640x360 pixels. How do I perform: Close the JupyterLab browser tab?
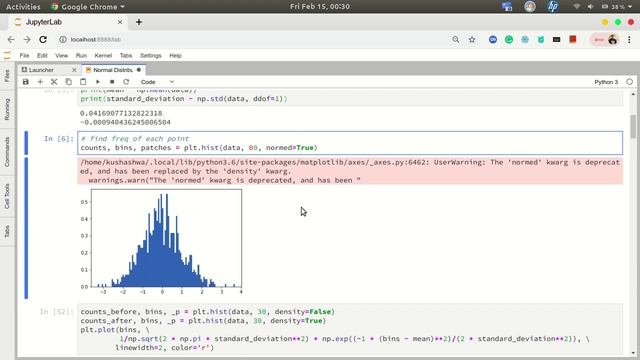(120, 22)
